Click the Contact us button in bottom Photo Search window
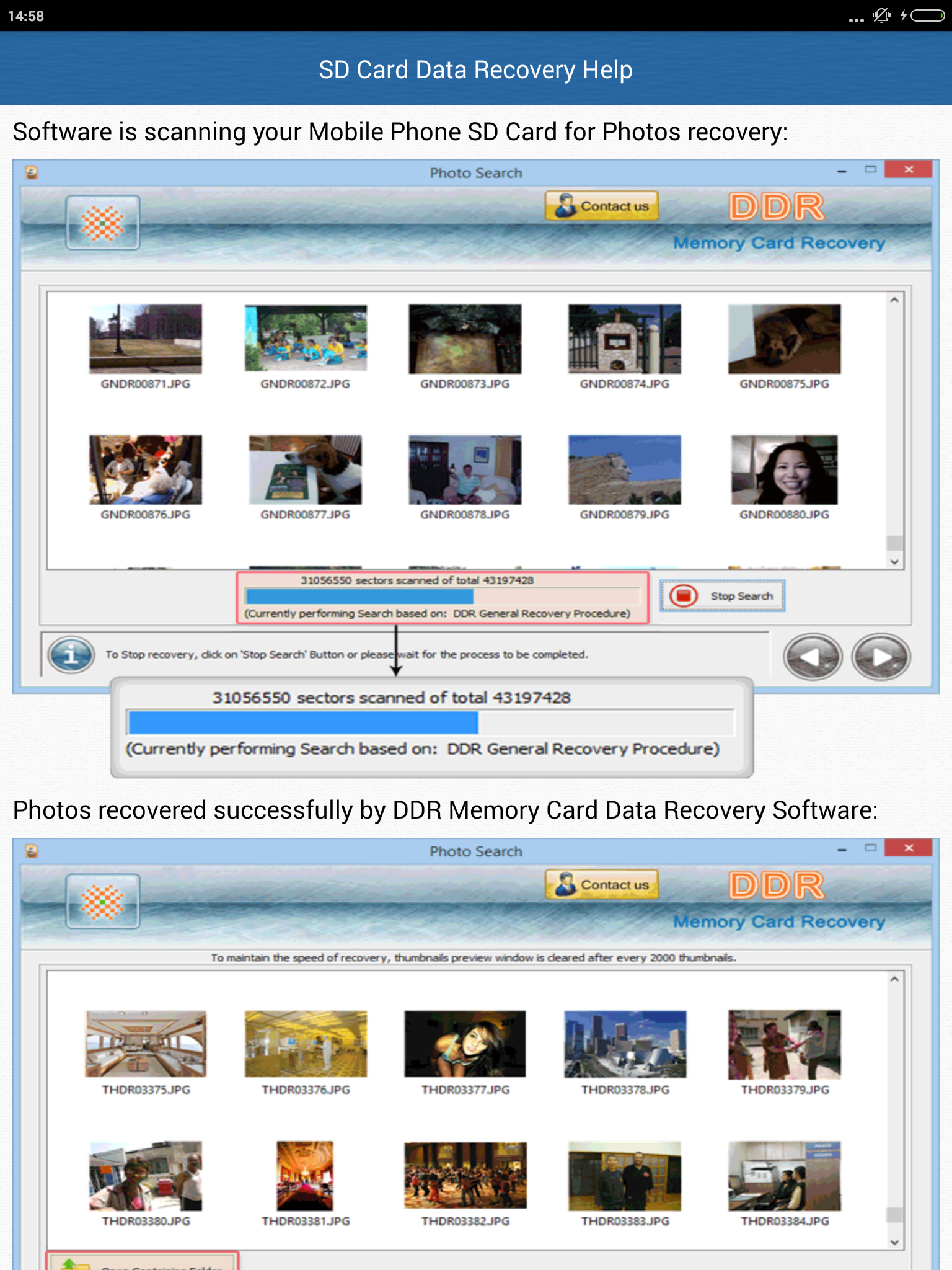The width and height of the screenshot is (952, 1270). coord(601,884)
